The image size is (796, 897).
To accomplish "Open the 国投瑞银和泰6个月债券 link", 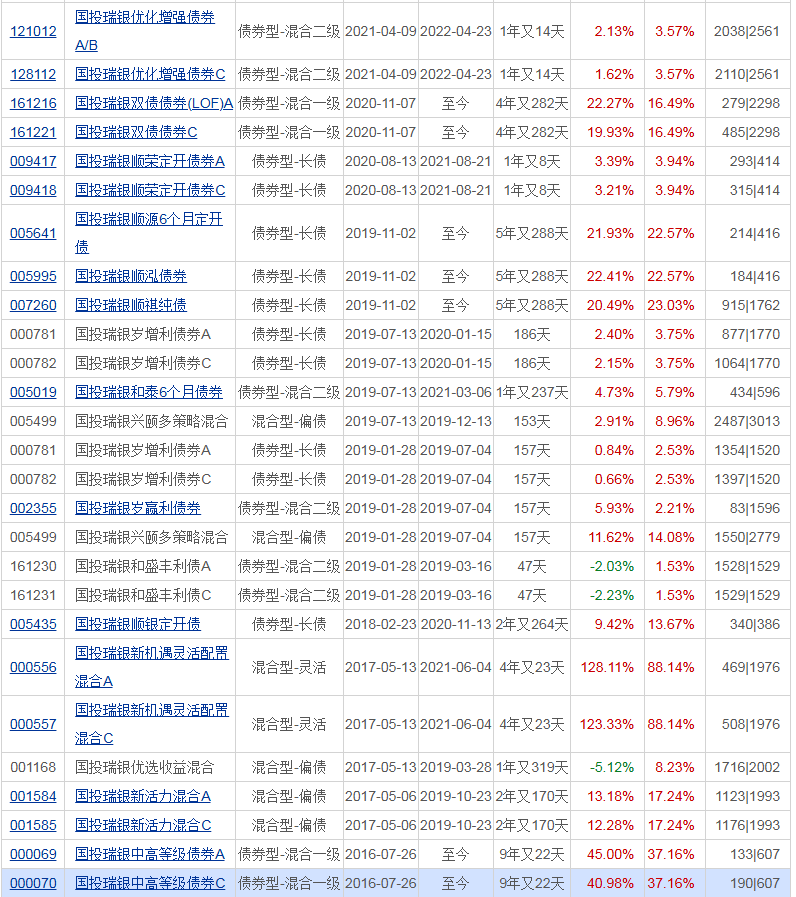I will tap(149, 393).
